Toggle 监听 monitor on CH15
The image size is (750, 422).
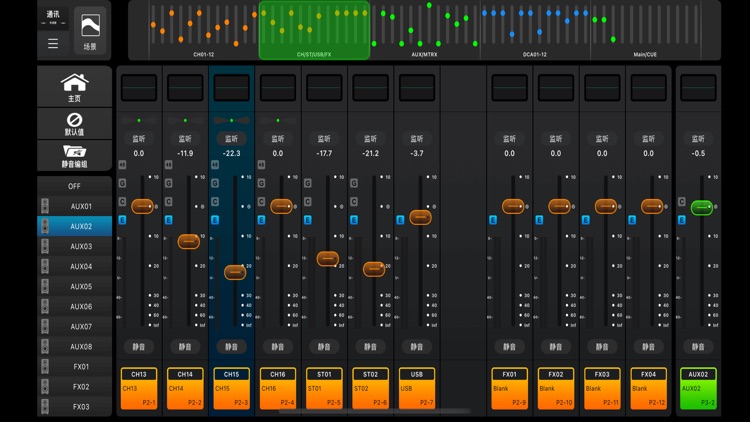pyautogui.click(x=232, y=139)
